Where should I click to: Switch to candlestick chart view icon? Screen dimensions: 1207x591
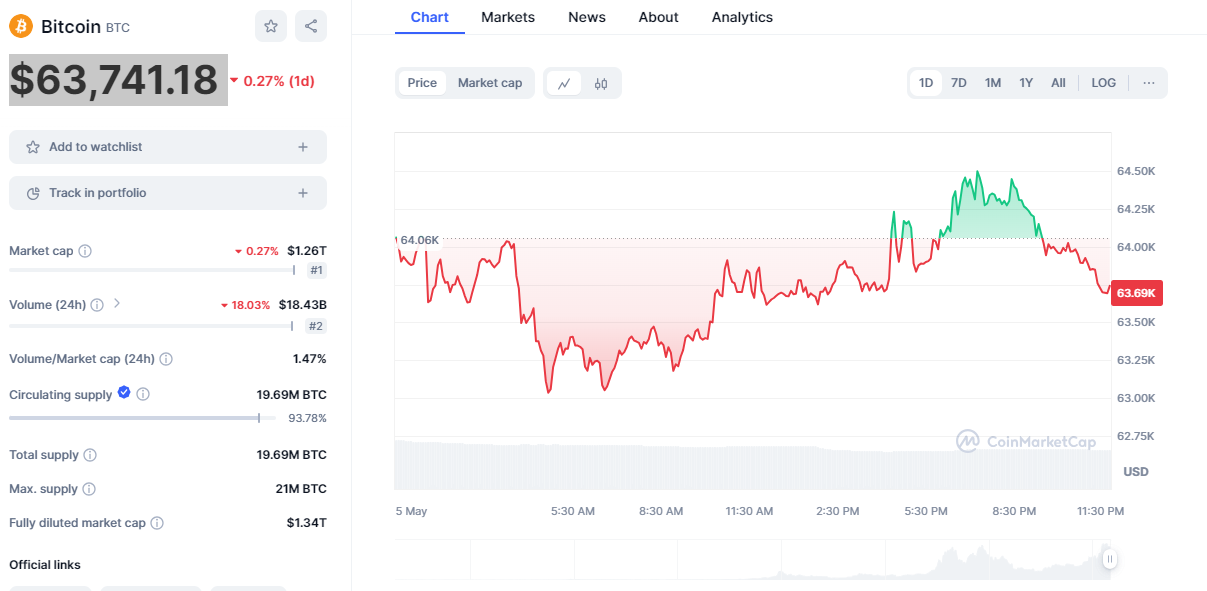(x=601, y=83)
